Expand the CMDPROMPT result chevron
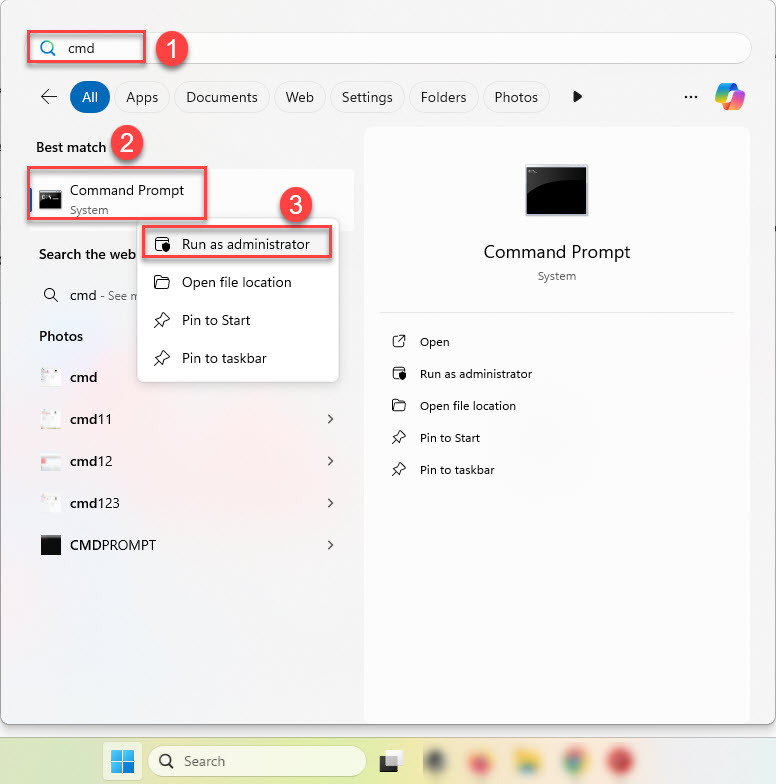Image resolution: width=776 pixels, height=784 pixels. pyautogui.click(x=330, y=545)
